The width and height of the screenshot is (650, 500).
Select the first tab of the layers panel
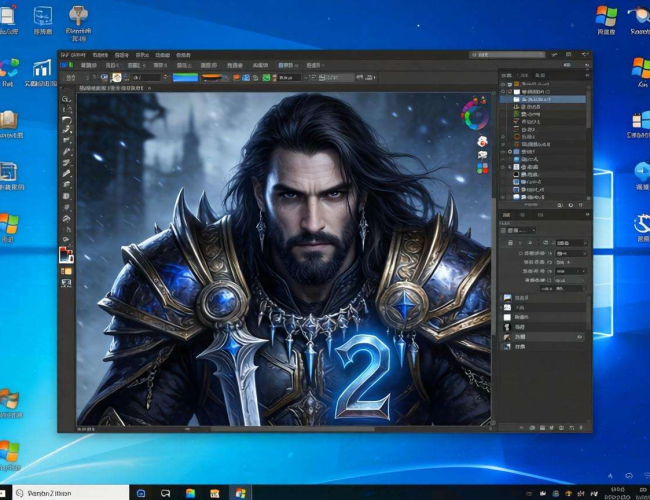click(x=506, y=75)
